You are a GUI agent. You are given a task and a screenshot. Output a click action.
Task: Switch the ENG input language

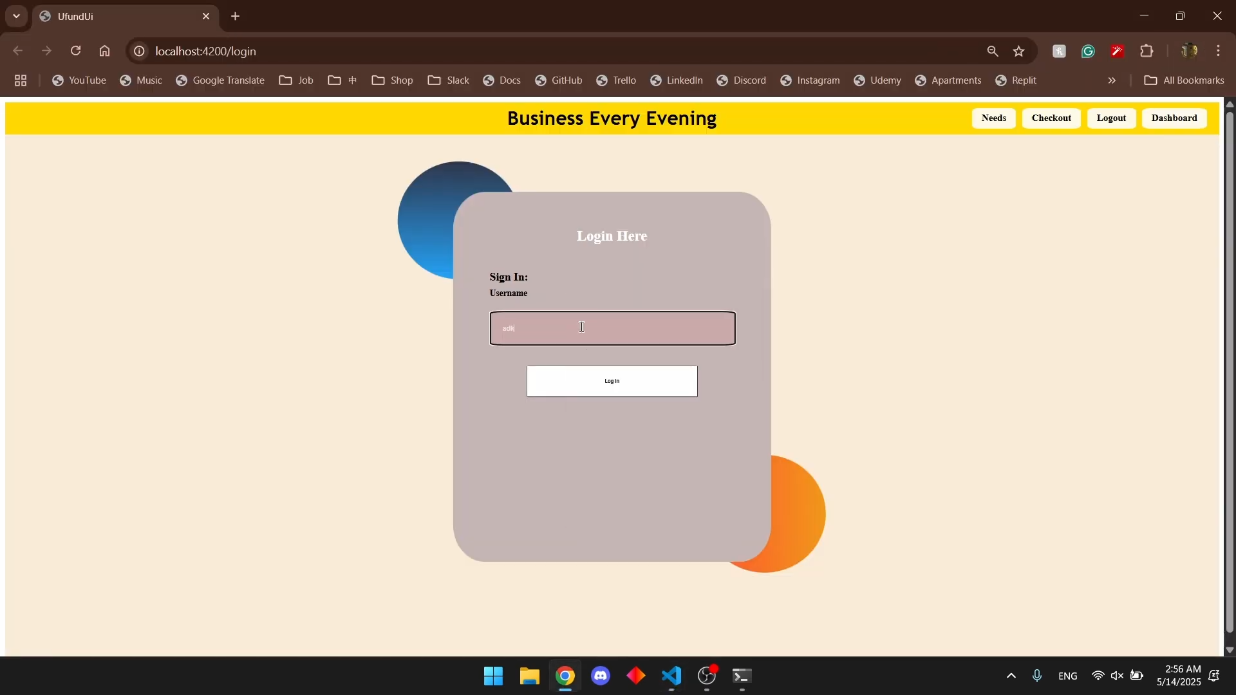(x=1068, y=676)
